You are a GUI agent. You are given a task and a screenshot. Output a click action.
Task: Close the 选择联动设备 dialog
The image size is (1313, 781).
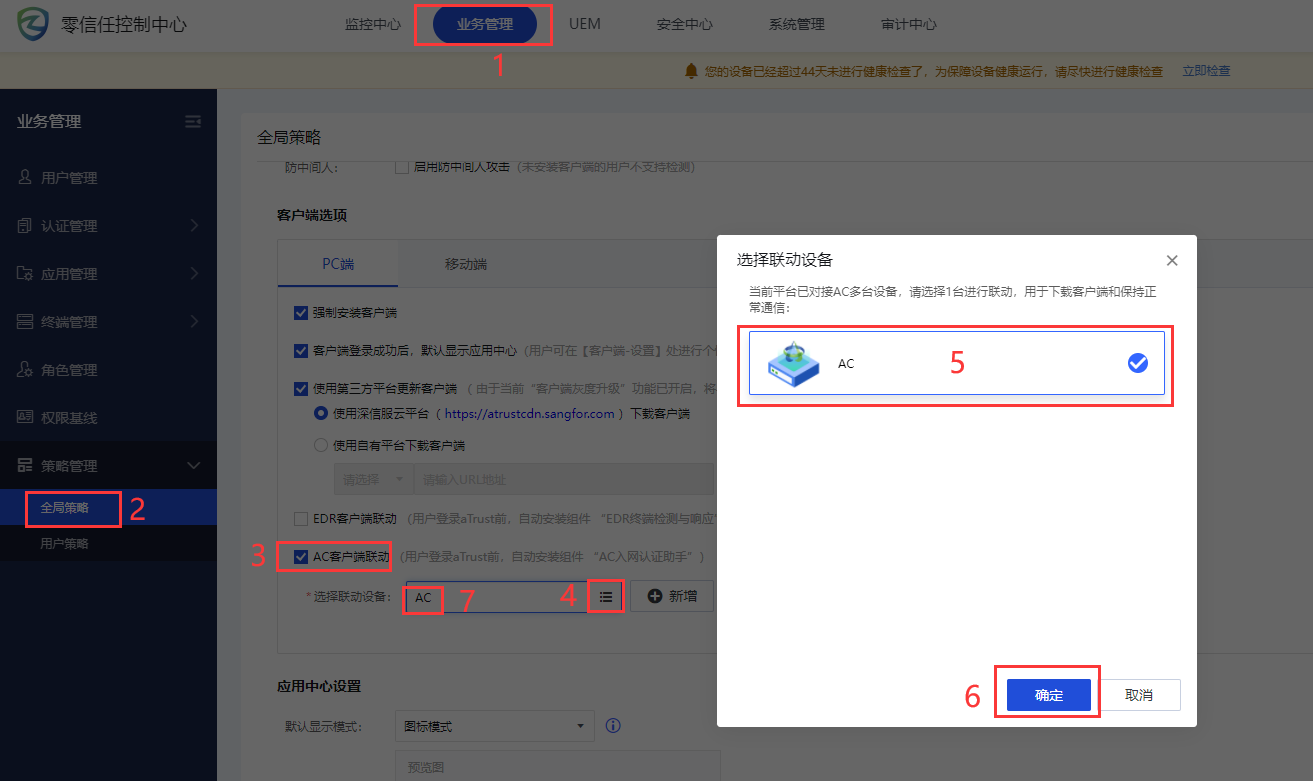tap(1172, 261)
